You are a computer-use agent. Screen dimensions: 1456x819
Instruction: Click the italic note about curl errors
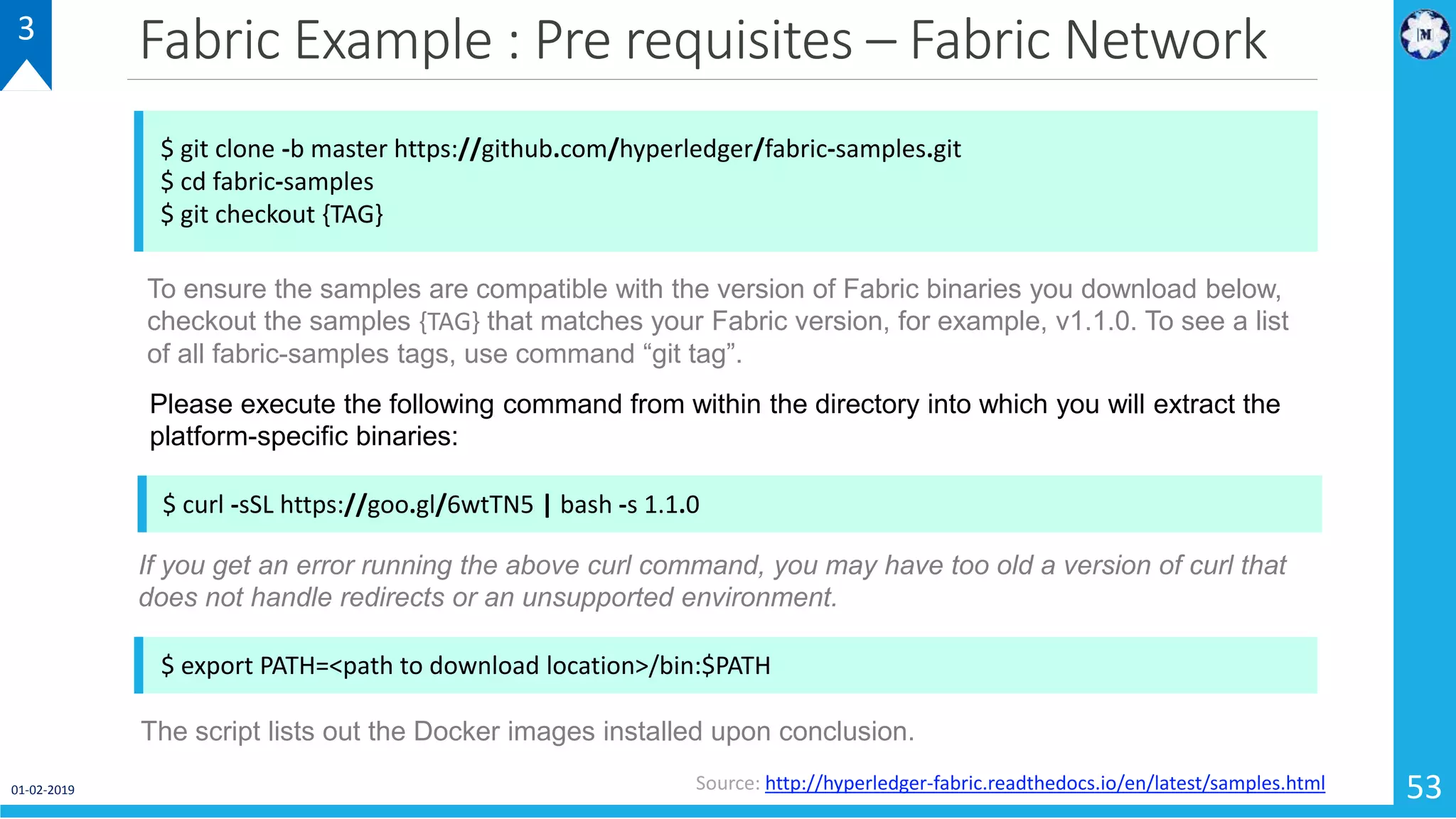[712, 581]
